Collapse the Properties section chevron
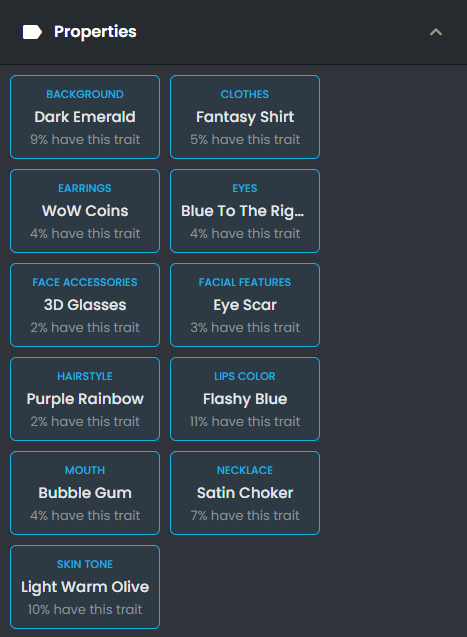The height and width of the screenshot is (637, 467). point(436,32)
